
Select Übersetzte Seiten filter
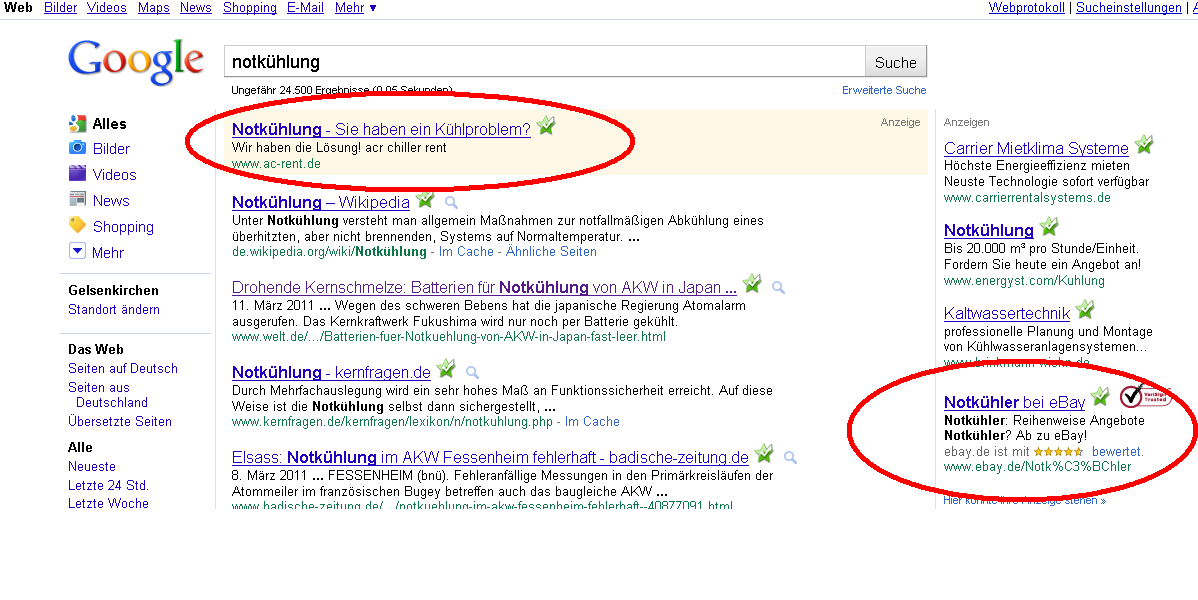point(120,421)
